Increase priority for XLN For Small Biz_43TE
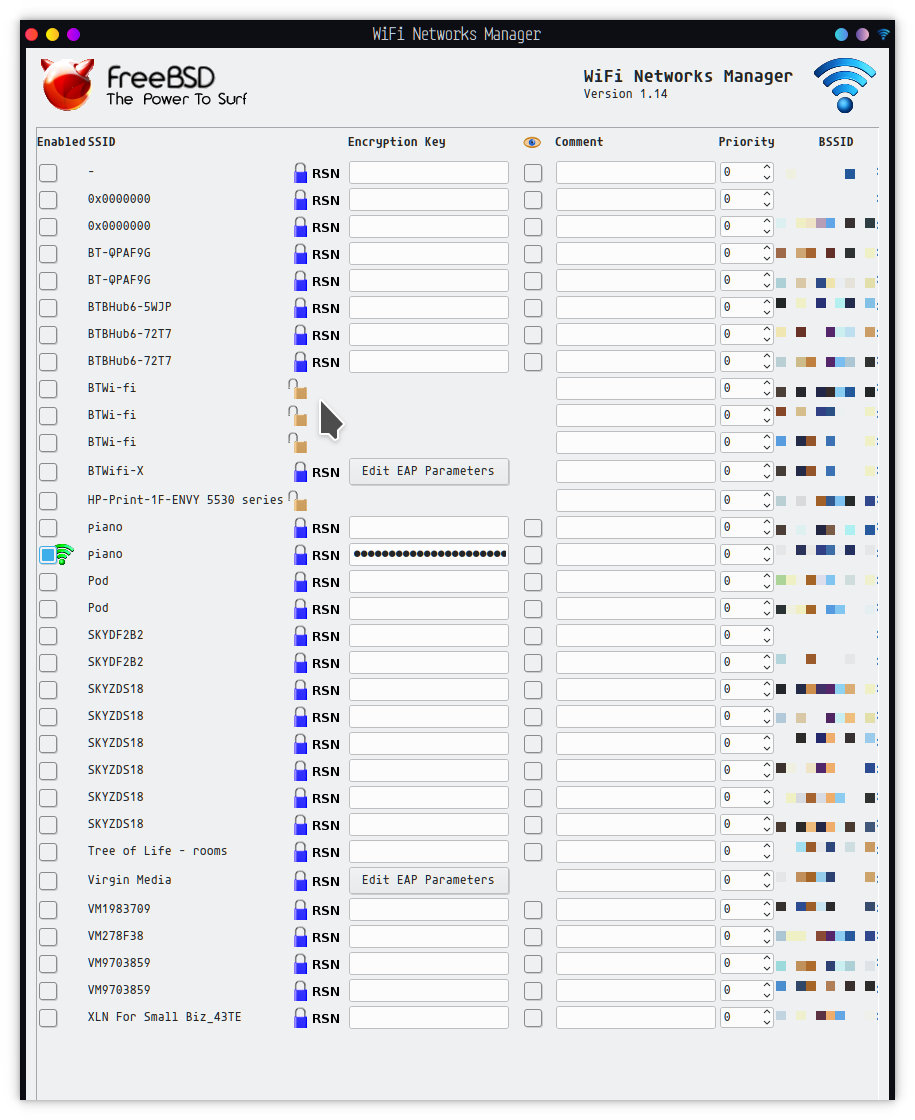This screenshot has height=1120, width=915. pyautogui.click(x=767, y=1013)
